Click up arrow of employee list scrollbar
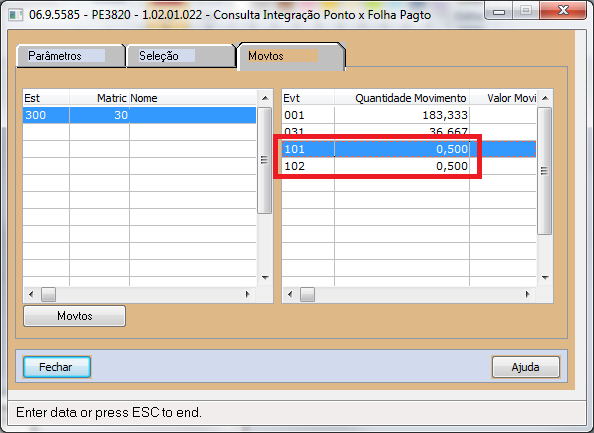 pos(265,98)
